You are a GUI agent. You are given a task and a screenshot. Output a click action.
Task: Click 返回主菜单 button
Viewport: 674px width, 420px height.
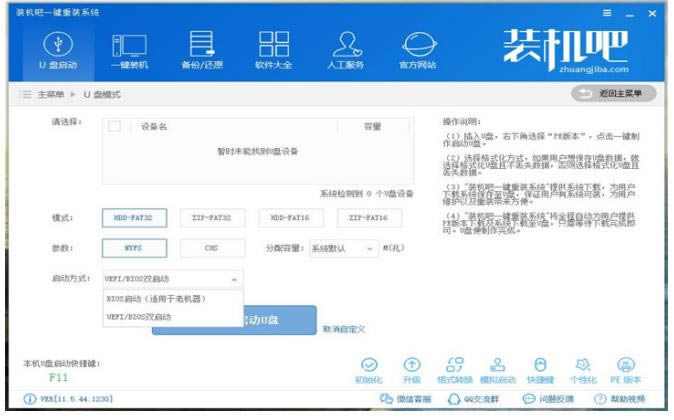[613, 93]
